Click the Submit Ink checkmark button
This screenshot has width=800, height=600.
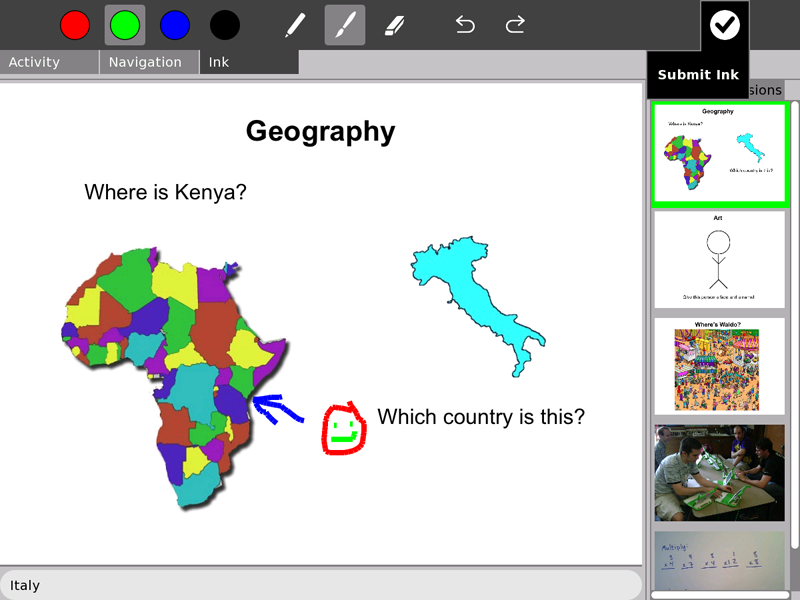(x=724, y=25)
